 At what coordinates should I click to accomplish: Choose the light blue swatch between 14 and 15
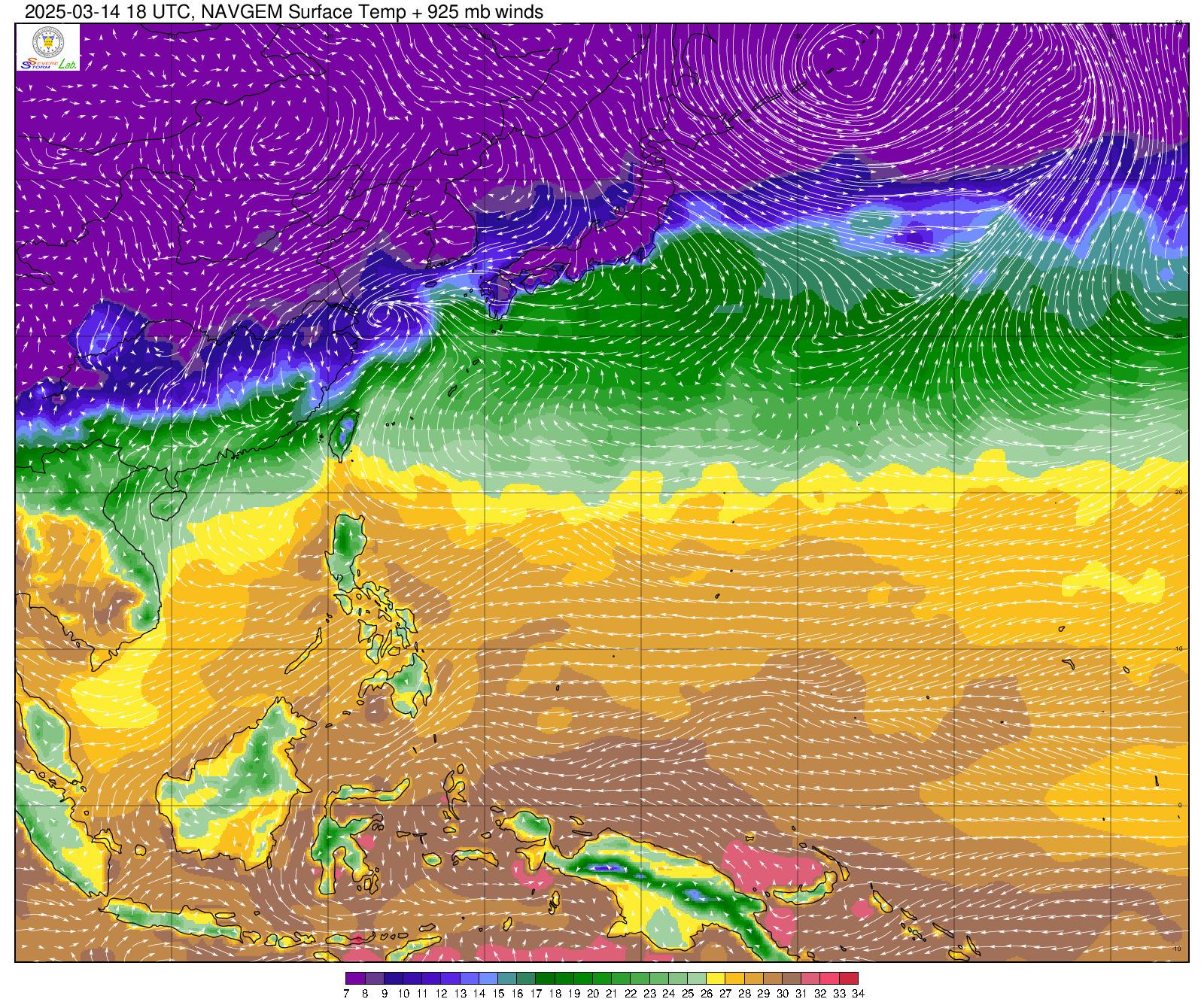pyautogui.click(x=488, y=979)
